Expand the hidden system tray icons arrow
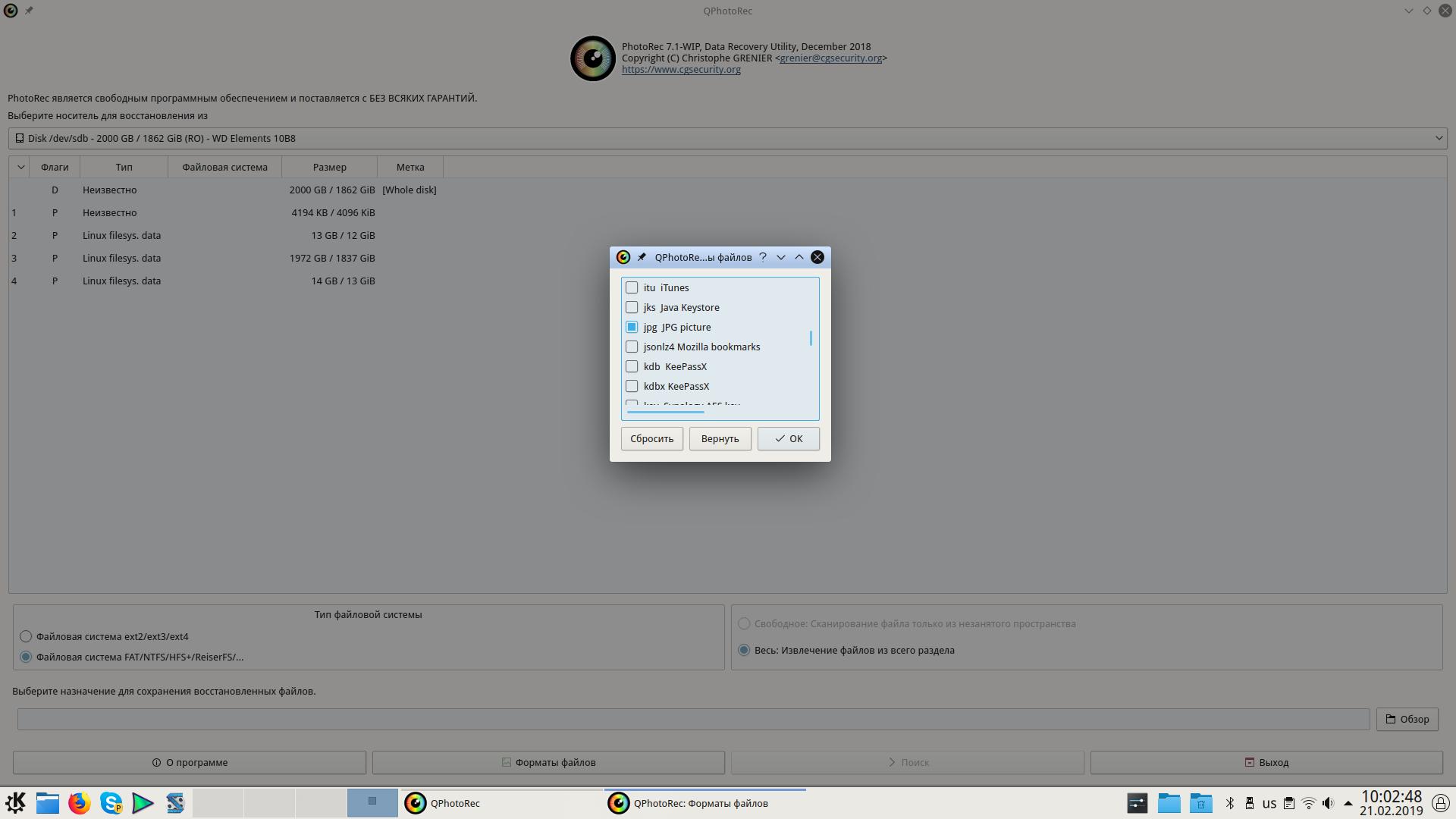1456x819 pixels. [x=1348, y=803]
